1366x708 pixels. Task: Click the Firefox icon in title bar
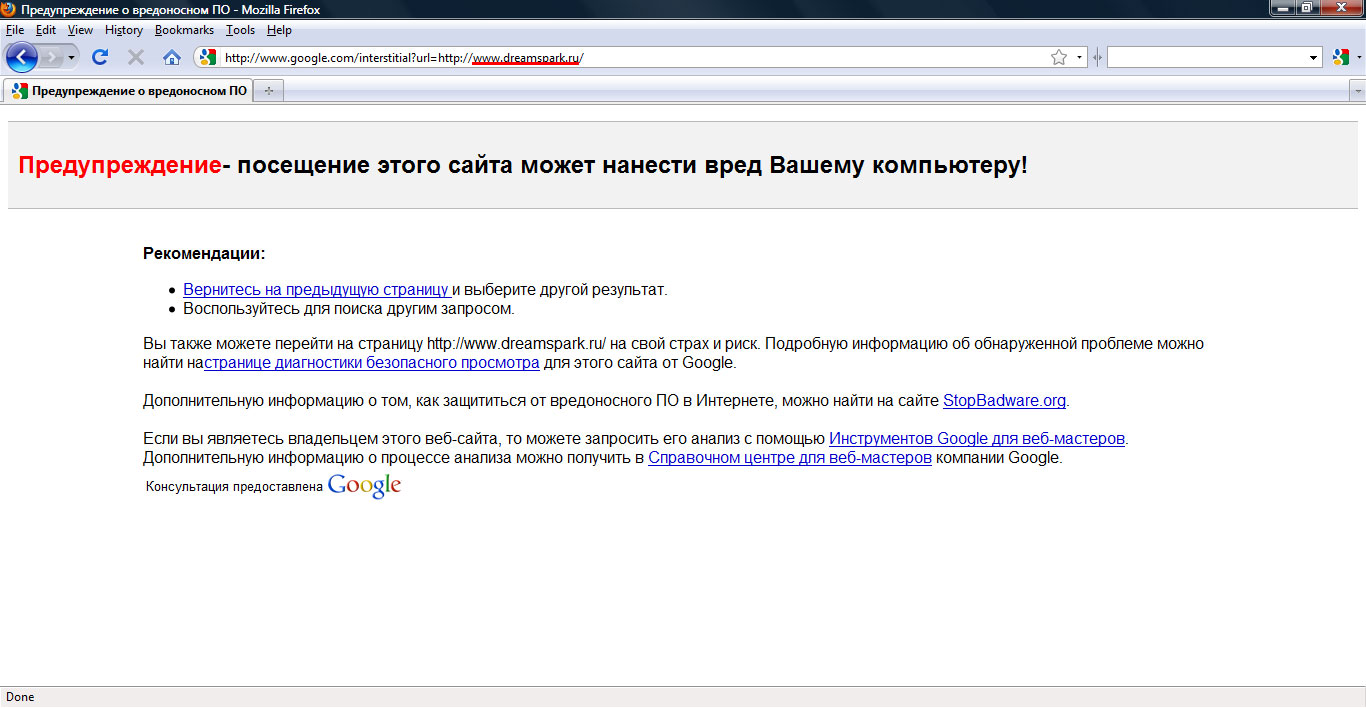(10, 9)
